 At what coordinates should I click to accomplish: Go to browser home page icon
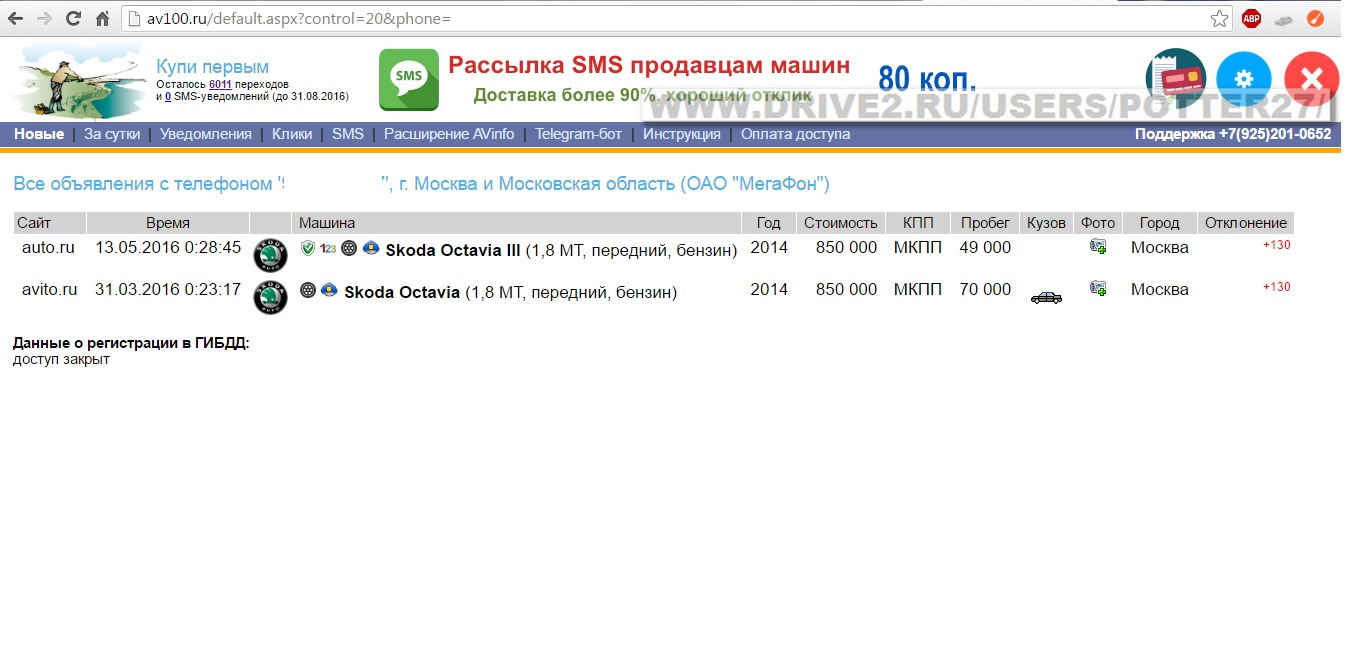tap(102, 18)
